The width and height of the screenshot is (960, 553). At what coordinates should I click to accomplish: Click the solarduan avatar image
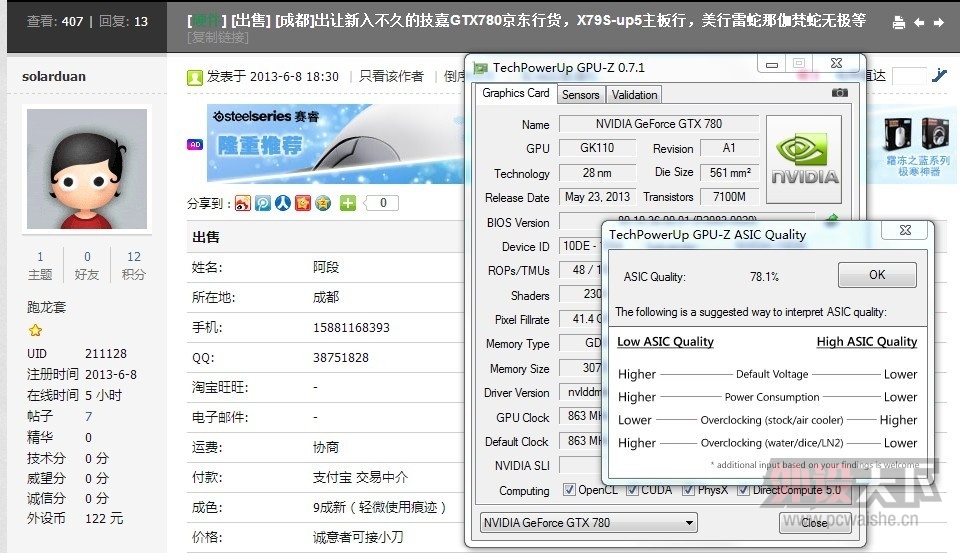click(87, 169)
